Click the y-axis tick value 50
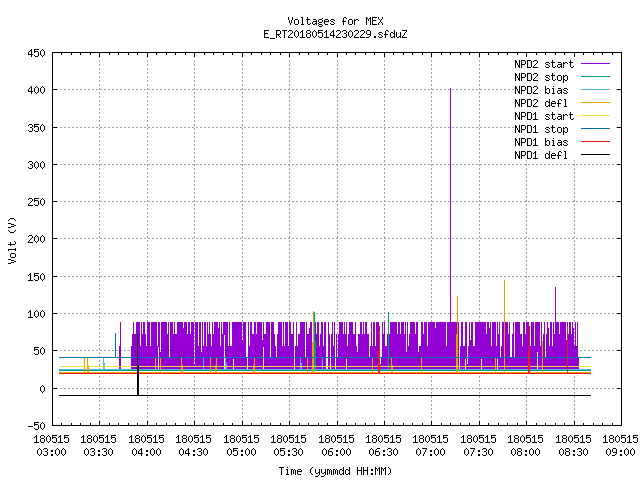640x480 pixels. tap(40, 351)
